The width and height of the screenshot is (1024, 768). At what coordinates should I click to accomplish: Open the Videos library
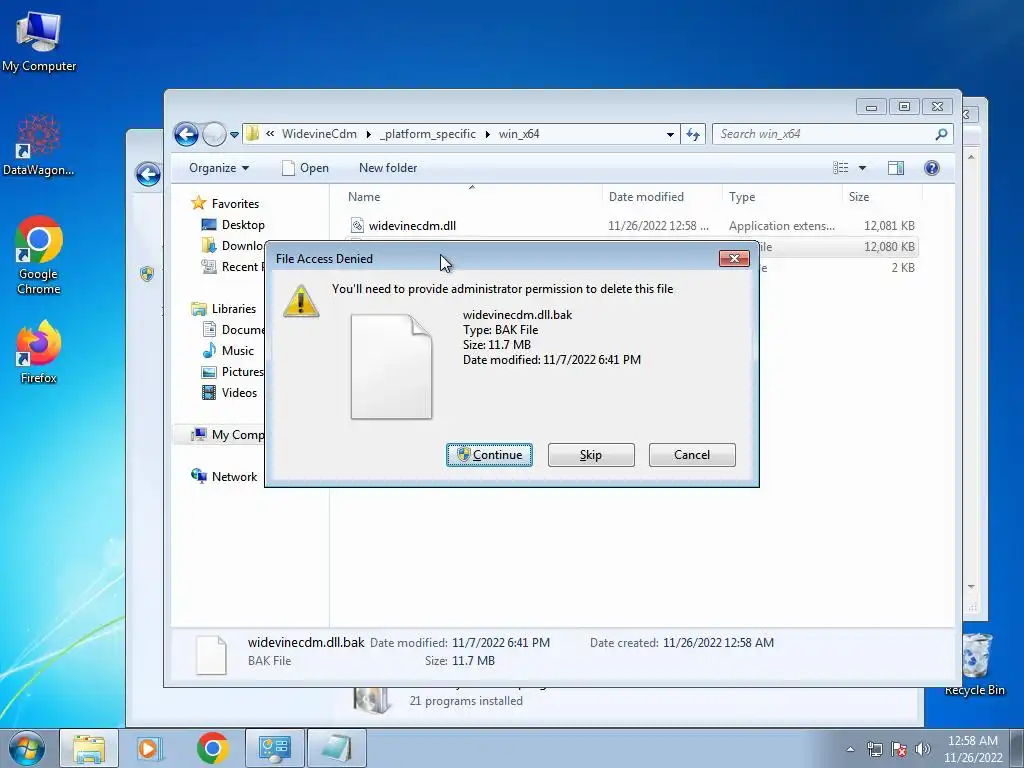click(x=239, y=392)
